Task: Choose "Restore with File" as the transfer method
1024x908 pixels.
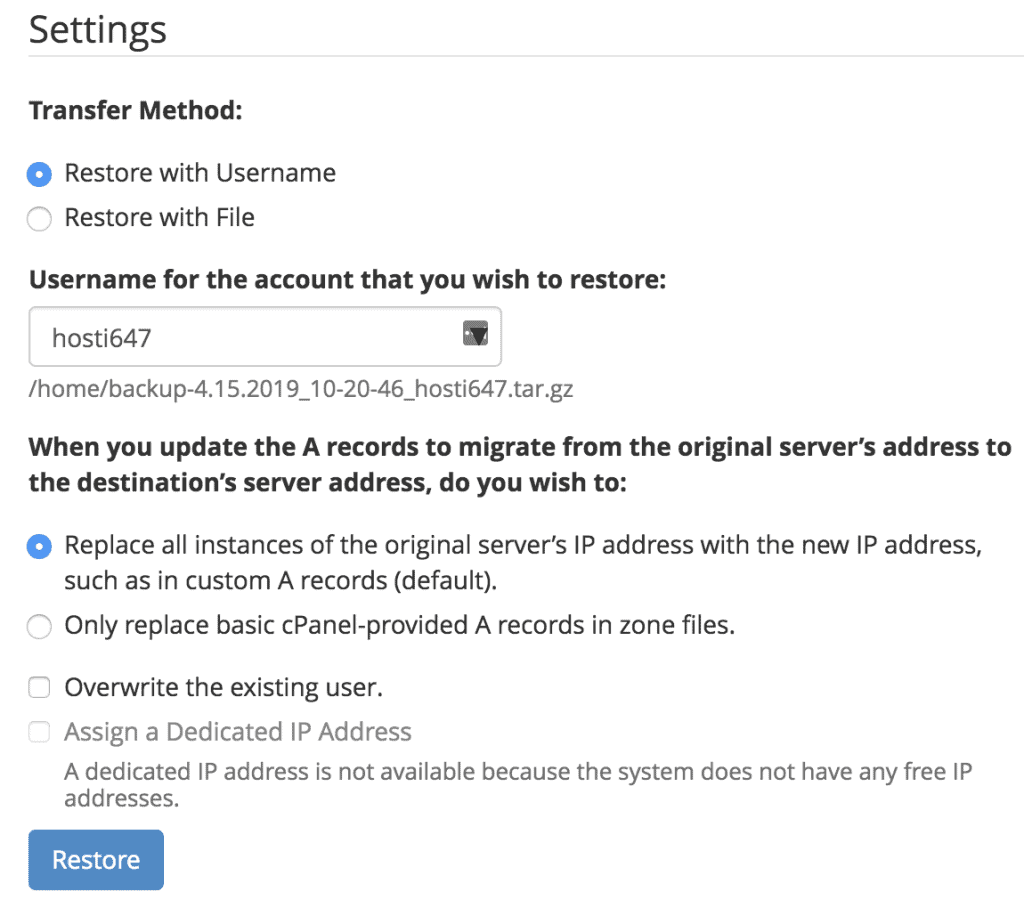Action: [38, 218]
